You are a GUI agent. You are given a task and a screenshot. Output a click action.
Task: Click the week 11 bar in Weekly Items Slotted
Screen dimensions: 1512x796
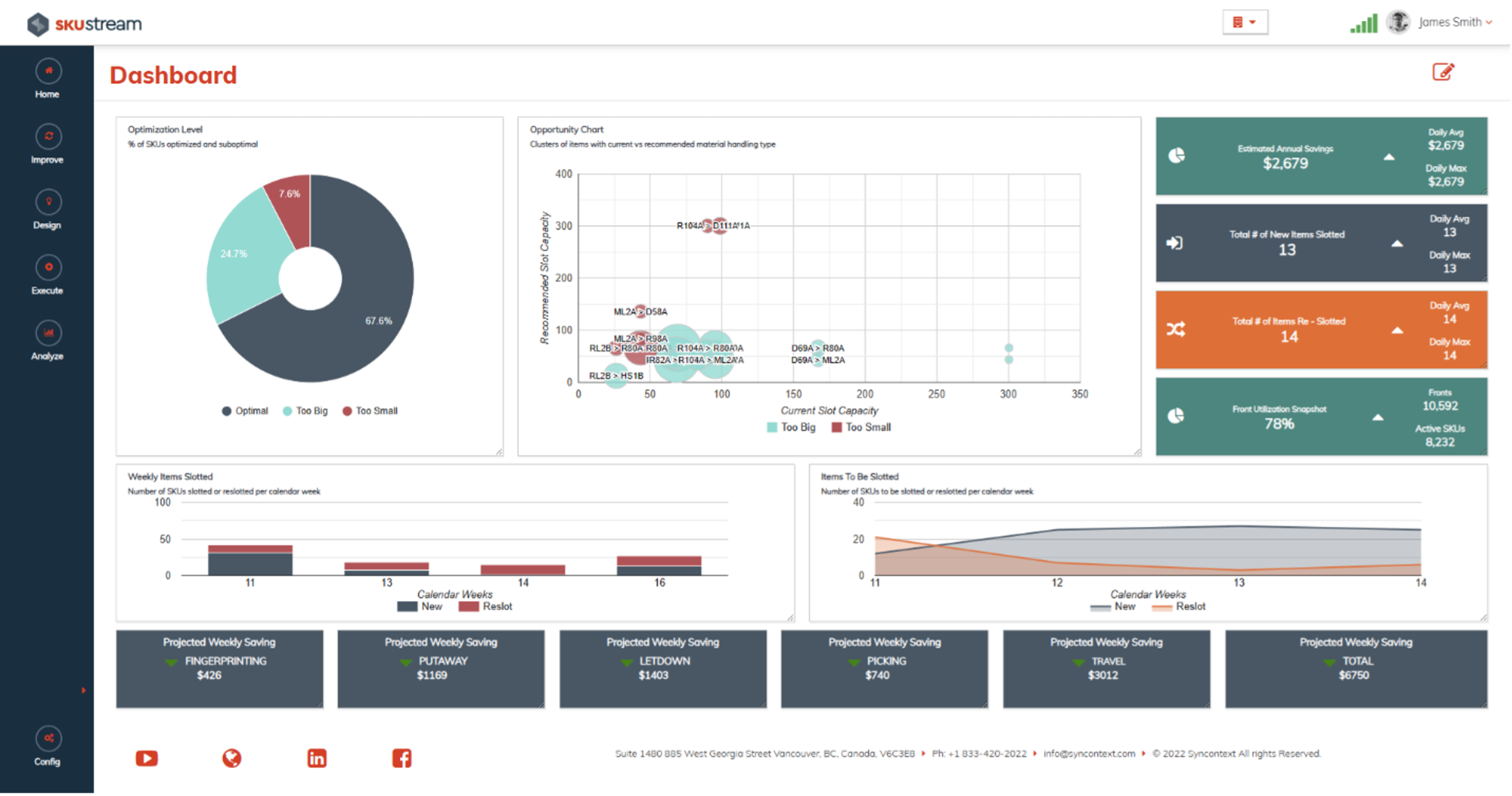250,560
